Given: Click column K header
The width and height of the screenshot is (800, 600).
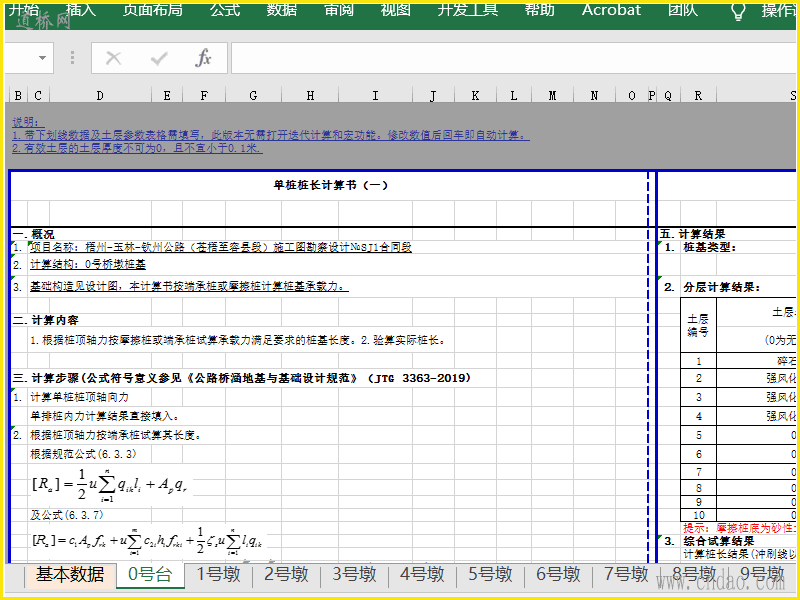Looking at the screenshot, I should (x=475, y=95).
